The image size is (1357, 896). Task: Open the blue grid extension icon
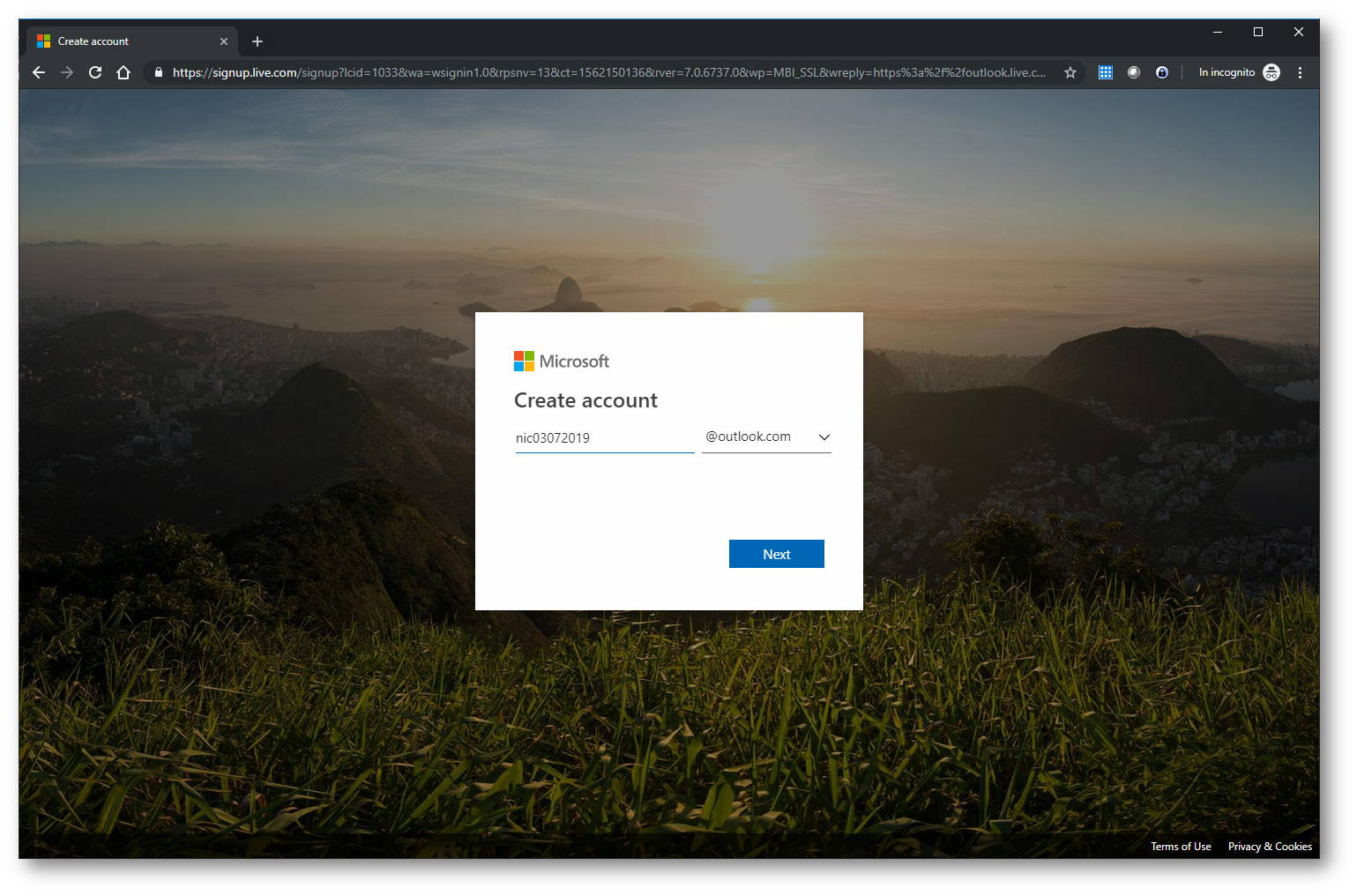click(x=1106, y=72)
